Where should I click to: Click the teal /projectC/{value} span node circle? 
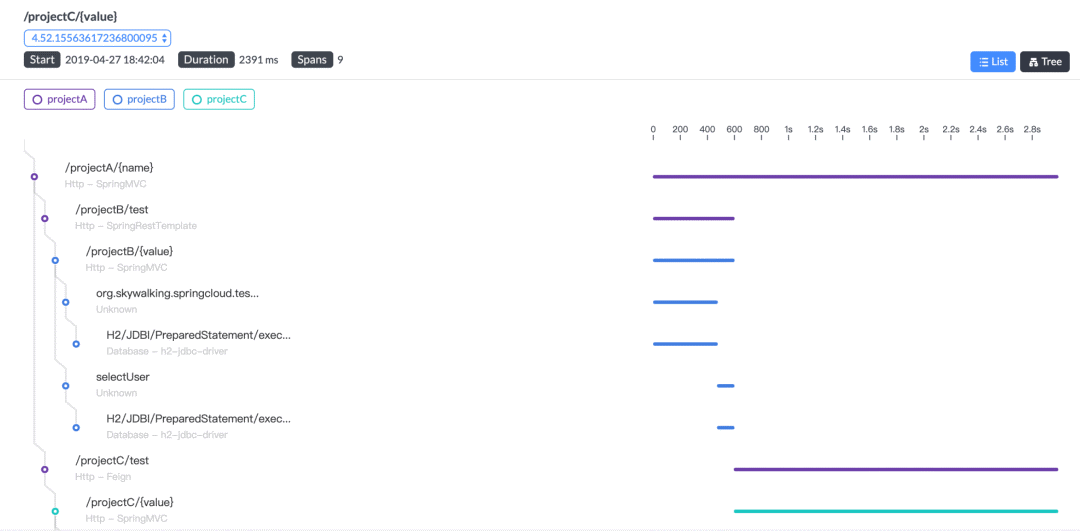coord(55,511)
